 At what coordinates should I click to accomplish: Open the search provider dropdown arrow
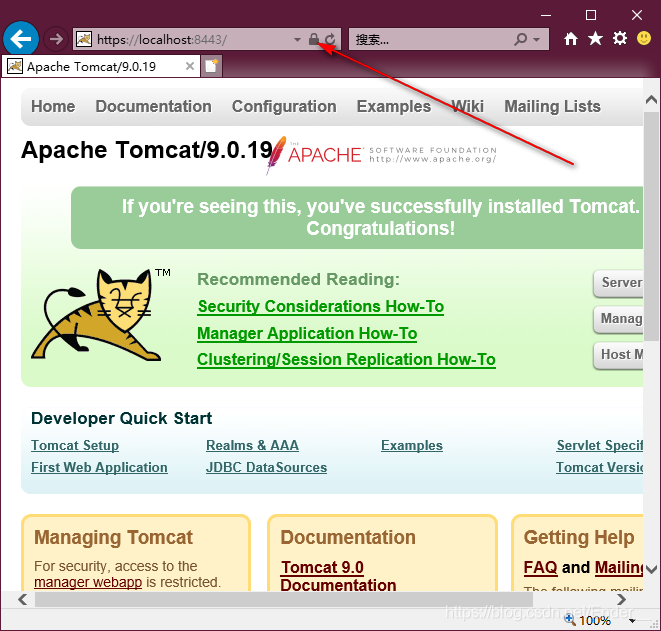coord(537,40)
